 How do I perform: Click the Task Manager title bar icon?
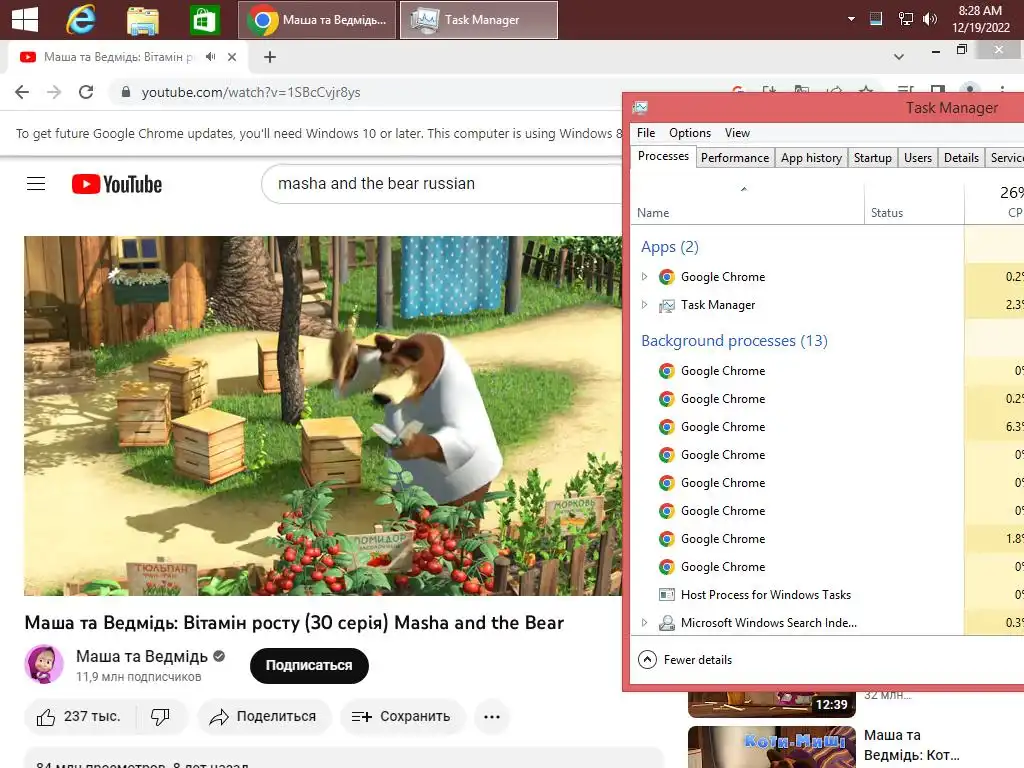coord(640,108)
